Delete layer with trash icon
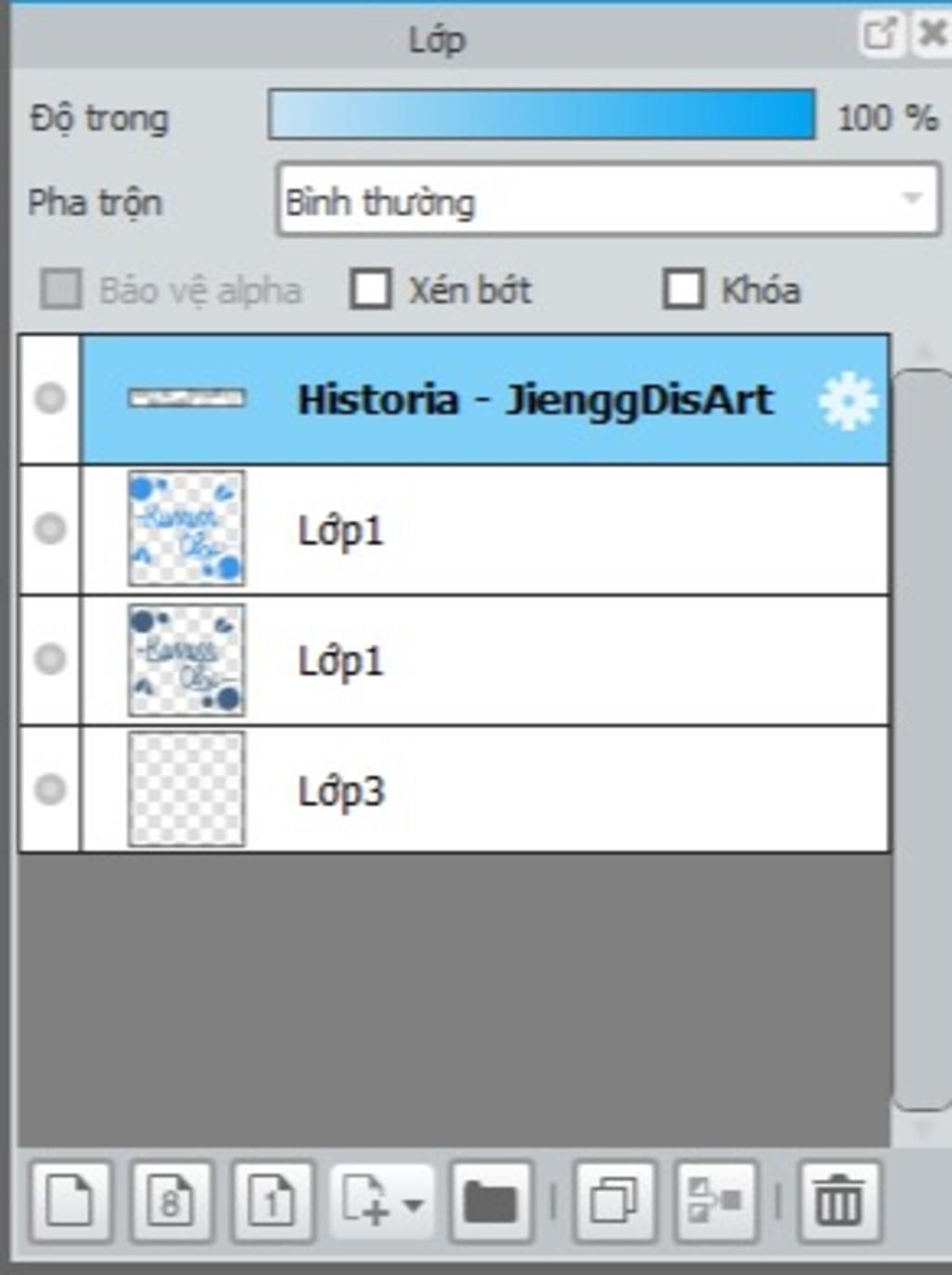This screenshot has width=952, height=1275. click(840, 1202)
